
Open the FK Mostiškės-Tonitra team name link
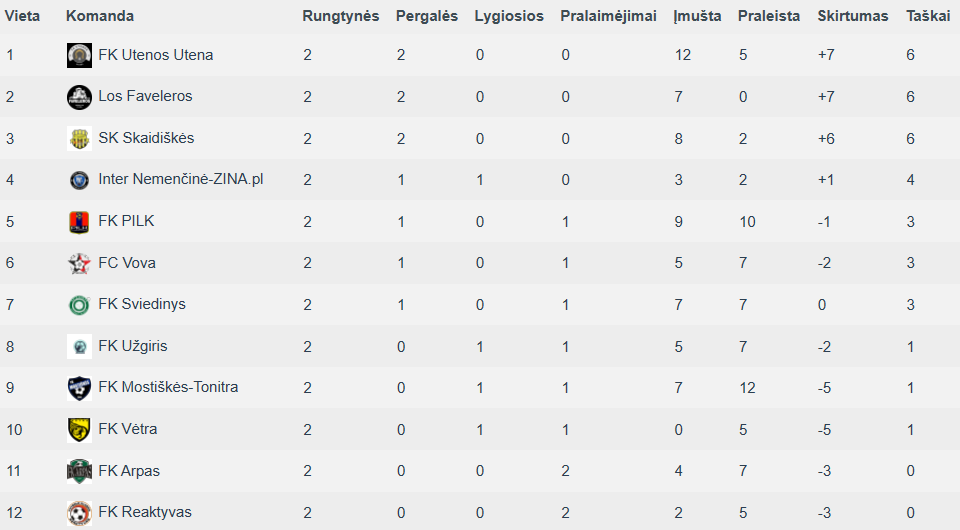[x=168, y=387]
